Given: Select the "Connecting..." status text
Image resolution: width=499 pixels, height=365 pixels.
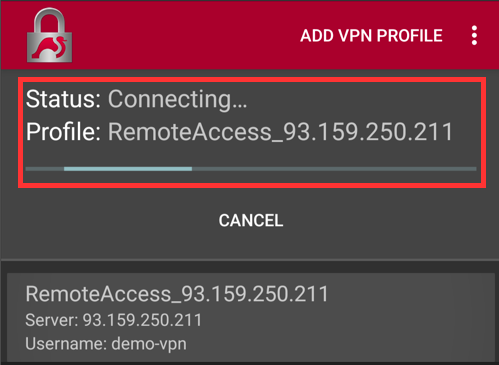Looking at the screenshot, I should tap(177, 100).
